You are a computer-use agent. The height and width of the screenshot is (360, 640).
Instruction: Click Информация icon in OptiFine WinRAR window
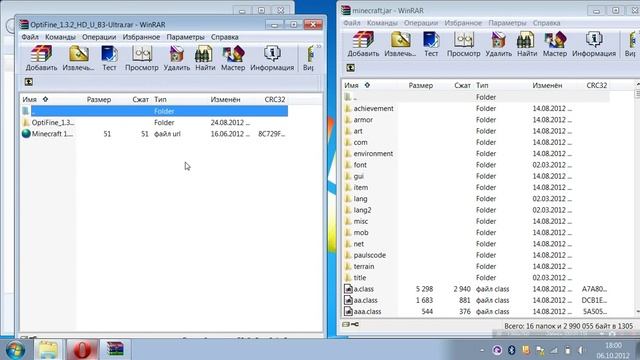(x=272, y=59)
